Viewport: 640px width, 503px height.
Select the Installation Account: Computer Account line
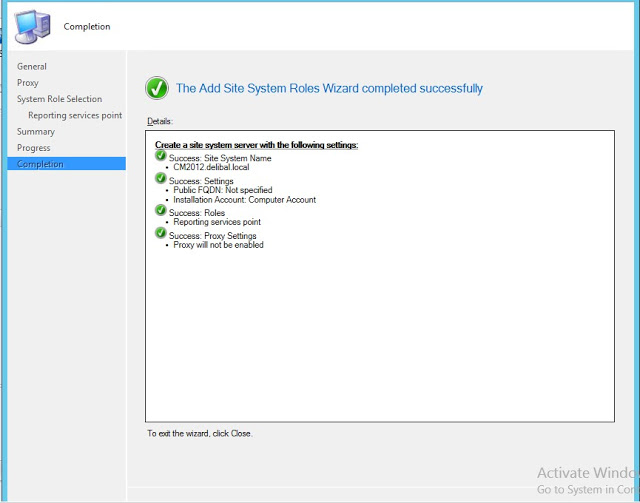pos(244,200)
